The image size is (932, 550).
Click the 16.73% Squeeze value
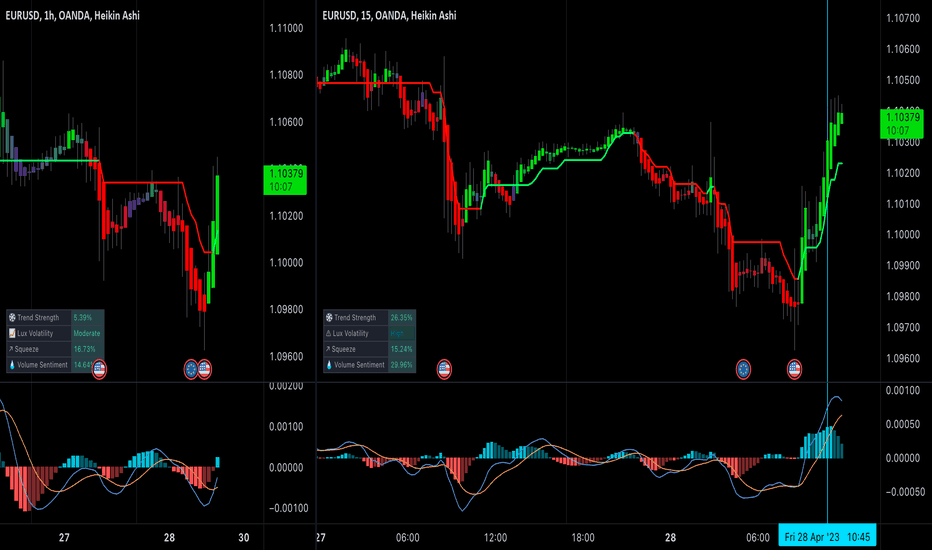click(84, 349)
